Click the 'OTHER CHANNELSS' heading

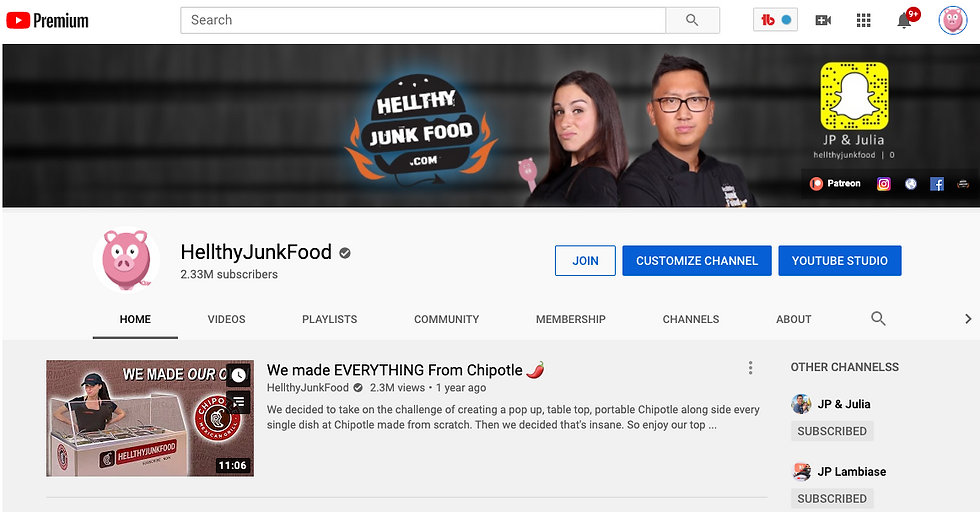844,367
